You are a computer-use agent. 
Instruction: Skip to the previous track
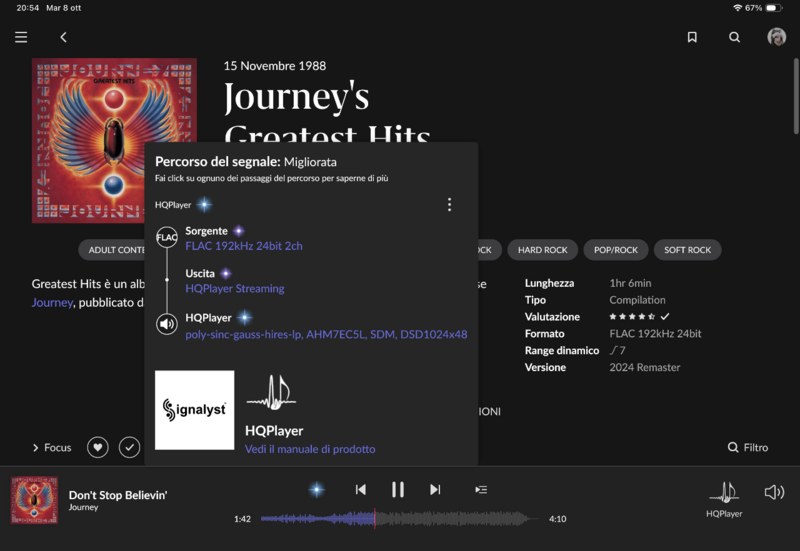(x=361, y=489)
